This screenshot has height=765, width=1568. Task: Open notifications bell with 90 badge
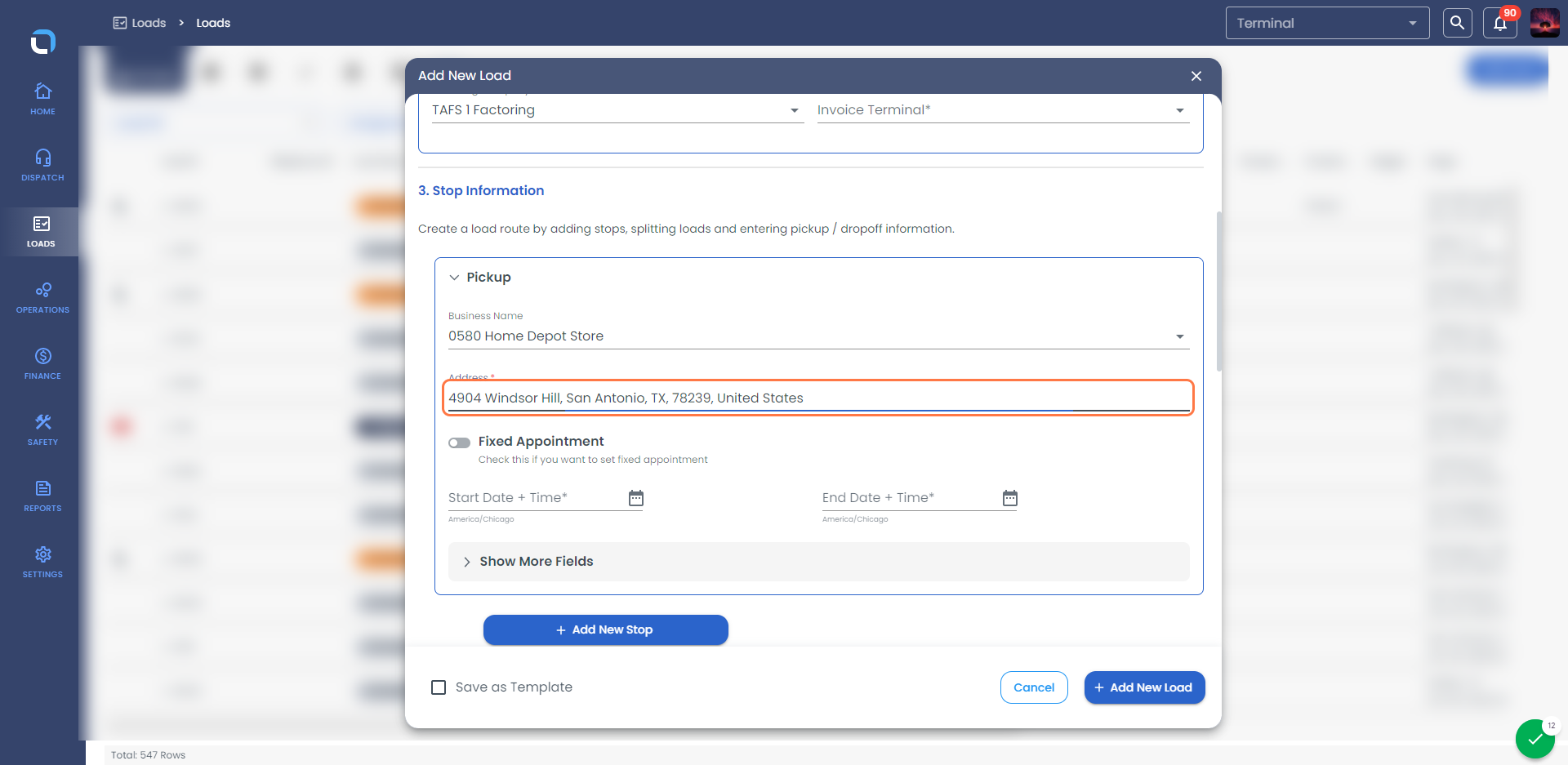(x=1500, y=23)
